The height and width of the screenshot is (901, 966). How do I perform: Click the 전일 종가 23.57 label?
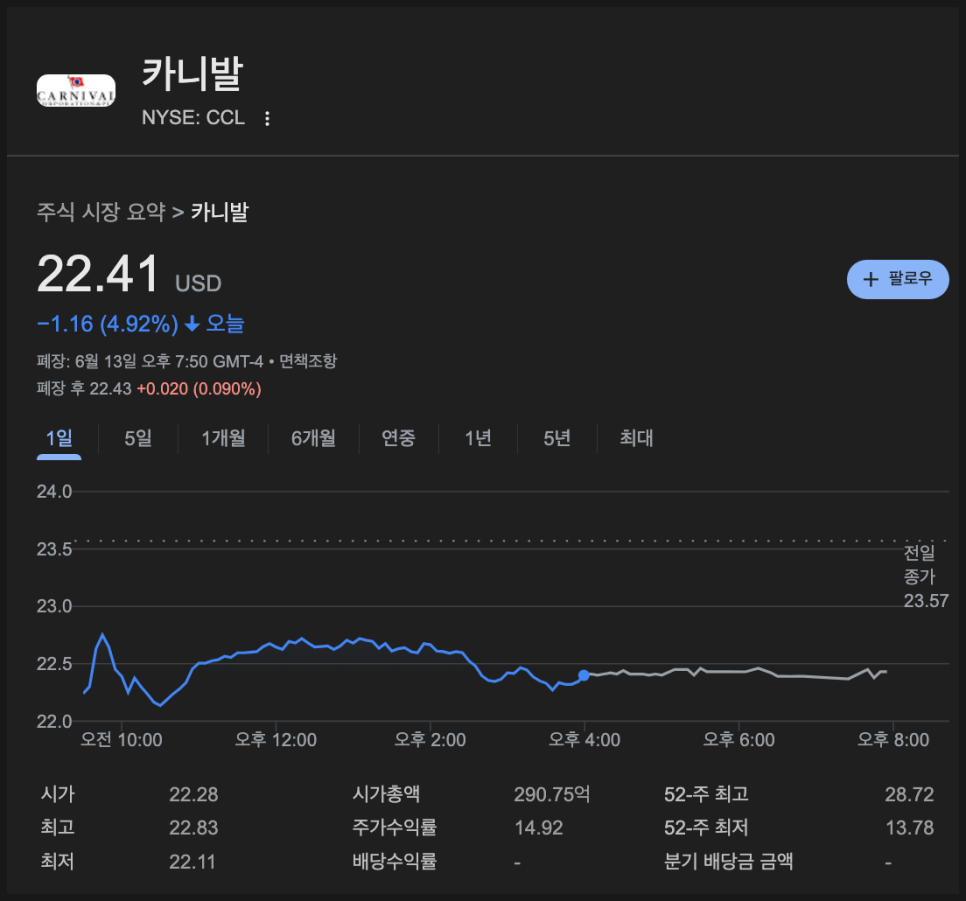click(925, 577)
